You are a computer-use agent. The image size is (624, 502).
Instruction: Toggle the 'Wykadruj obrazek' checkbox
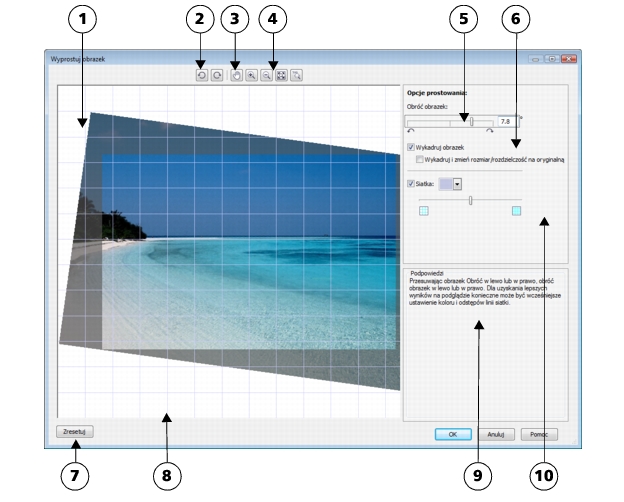[x=412, y=147]
